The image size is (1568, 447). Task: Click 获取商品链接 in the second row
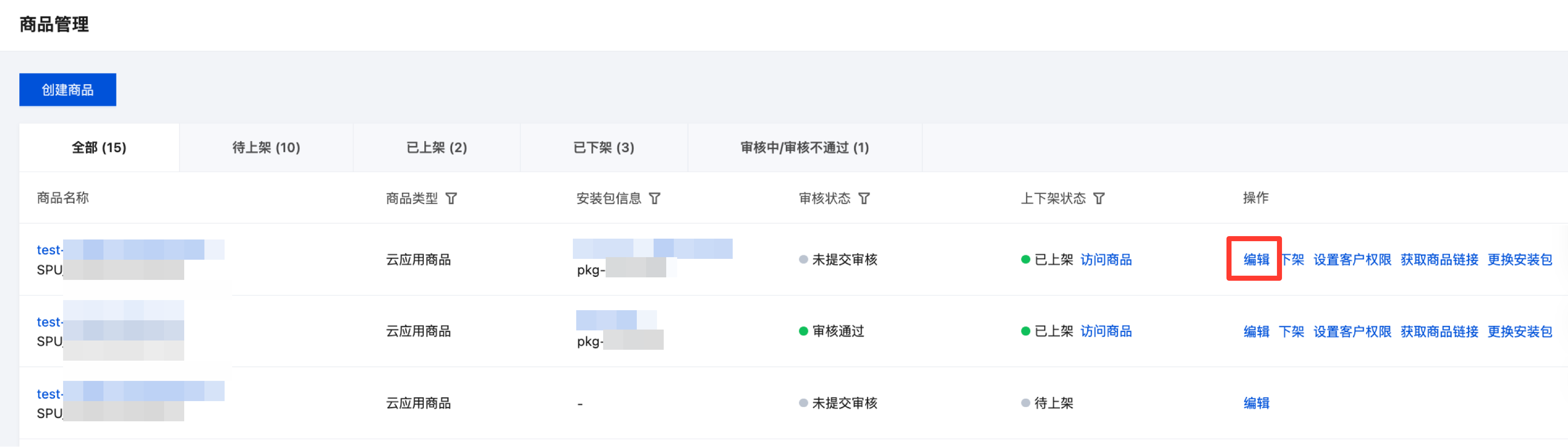coord(1439,331)
